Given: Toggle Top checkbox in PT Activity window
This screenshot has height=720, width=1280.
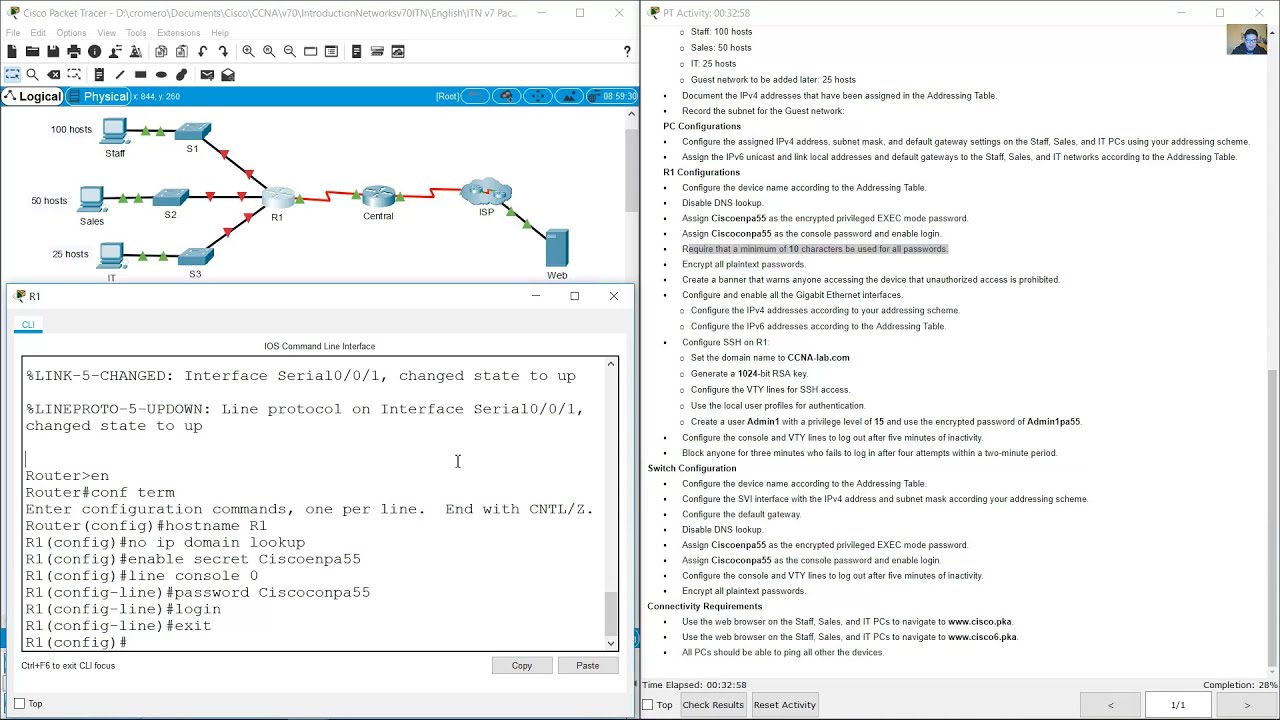Looking at the screenshot, I should click(648, 705).
